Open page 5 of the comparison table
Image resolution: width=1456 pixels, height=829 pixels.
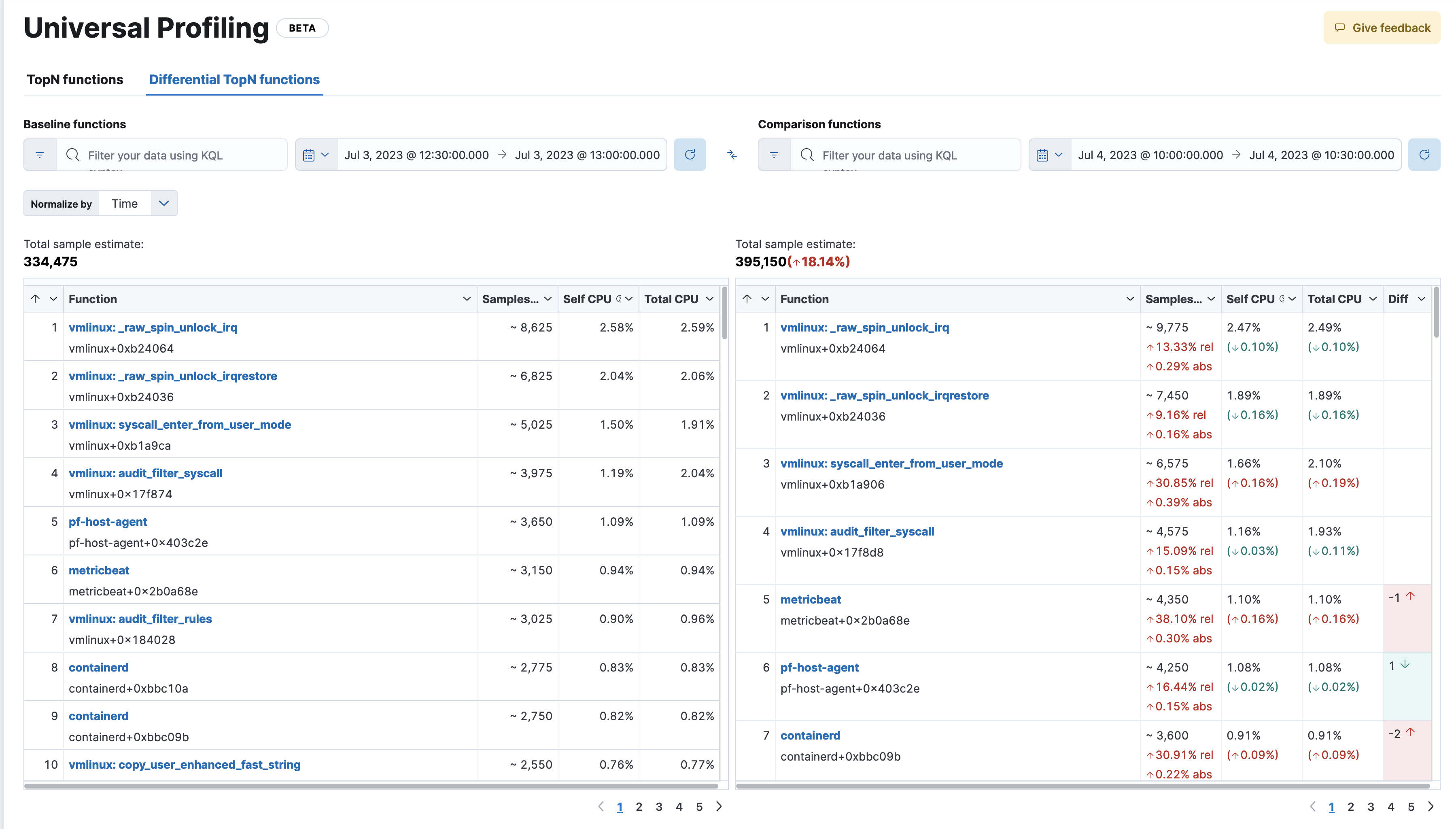coord(1410,807)
